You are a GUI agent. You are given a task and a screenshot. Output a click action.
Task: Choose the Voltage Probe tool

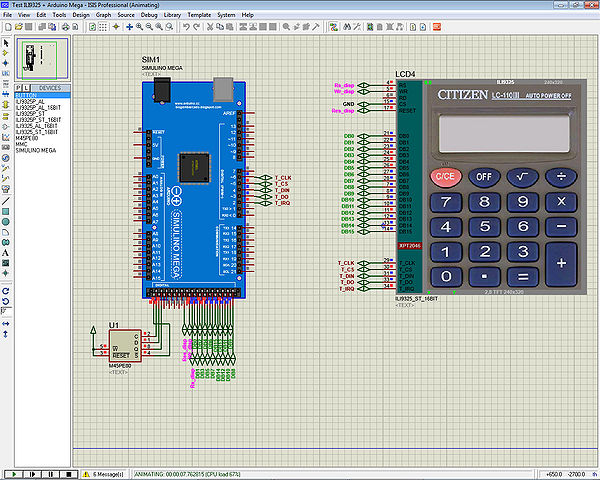pos(6,168)
